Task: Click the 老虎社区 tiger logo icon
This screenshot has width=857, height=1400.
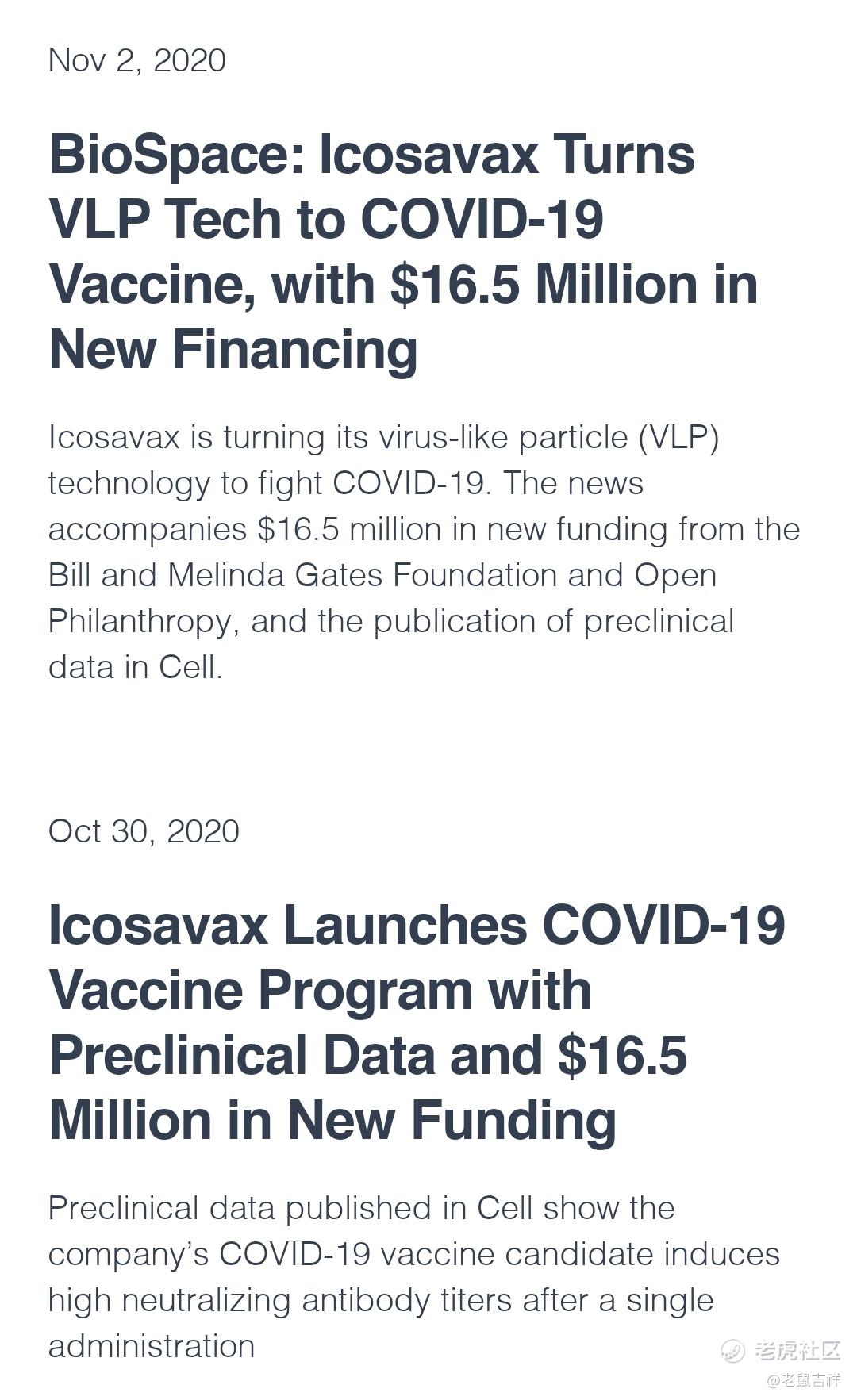Action: coord(733,1350)
